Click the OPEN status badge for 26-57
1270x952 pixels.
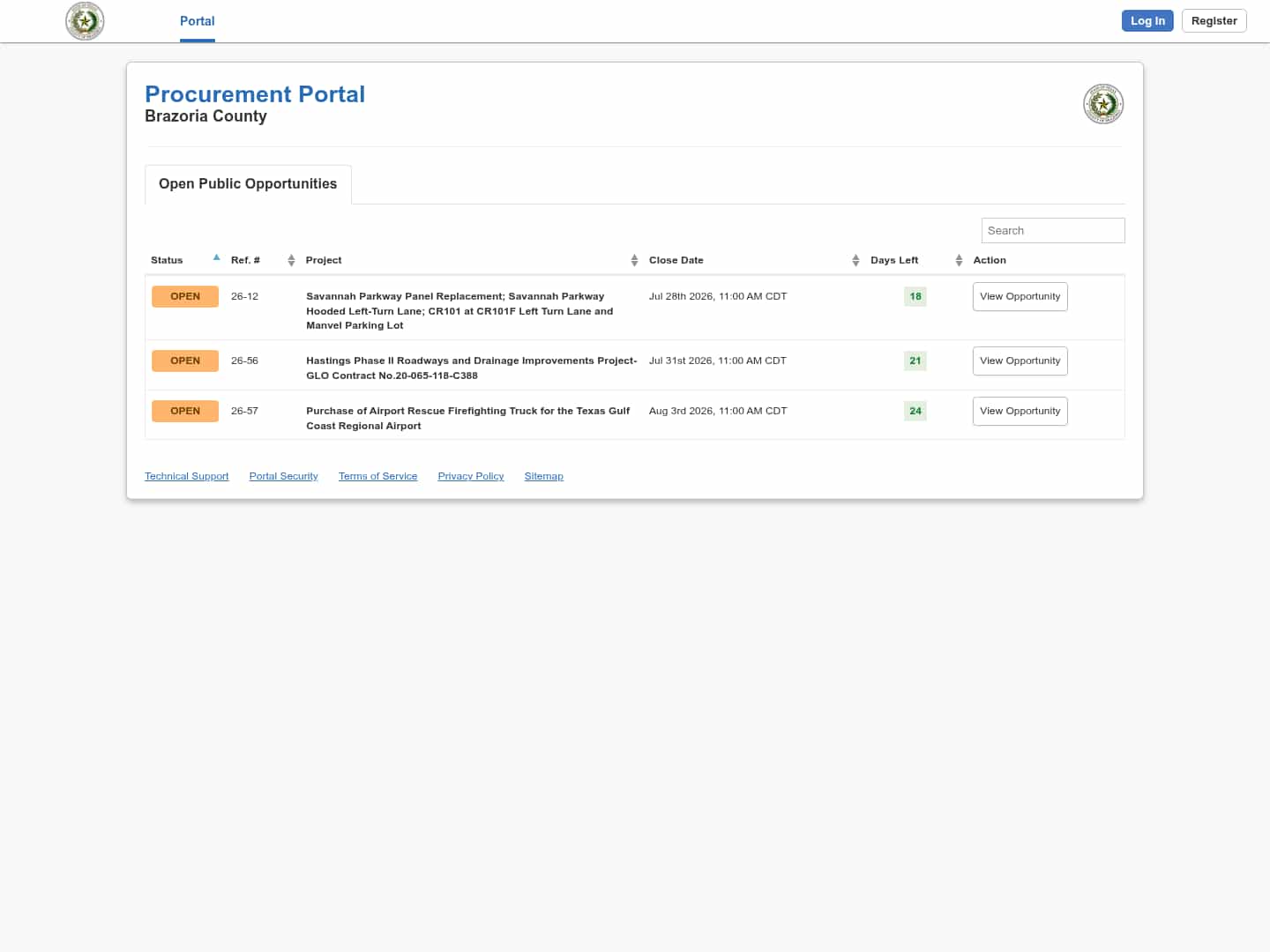coord(185,411)
